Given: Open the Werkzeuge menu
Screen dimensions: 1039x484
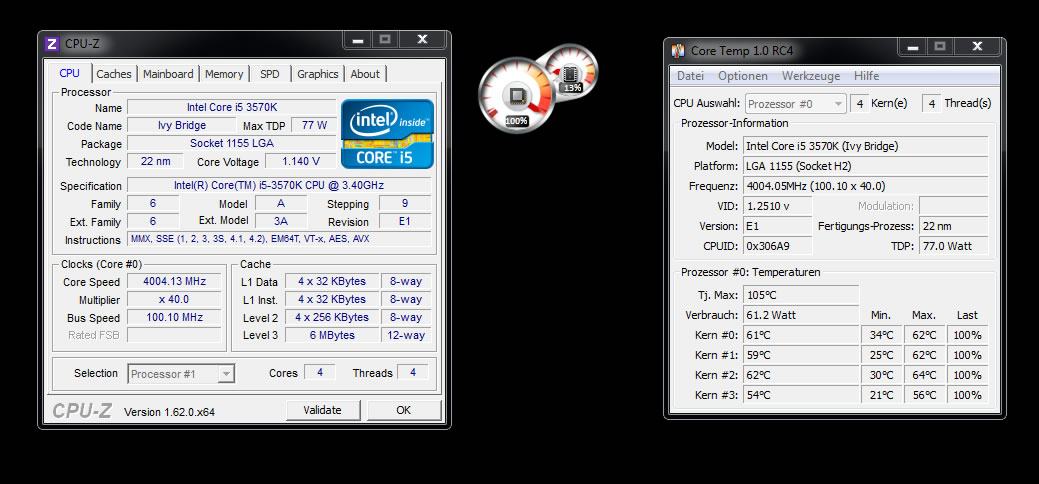Looking at the screenshot, I should click(810, 76).
